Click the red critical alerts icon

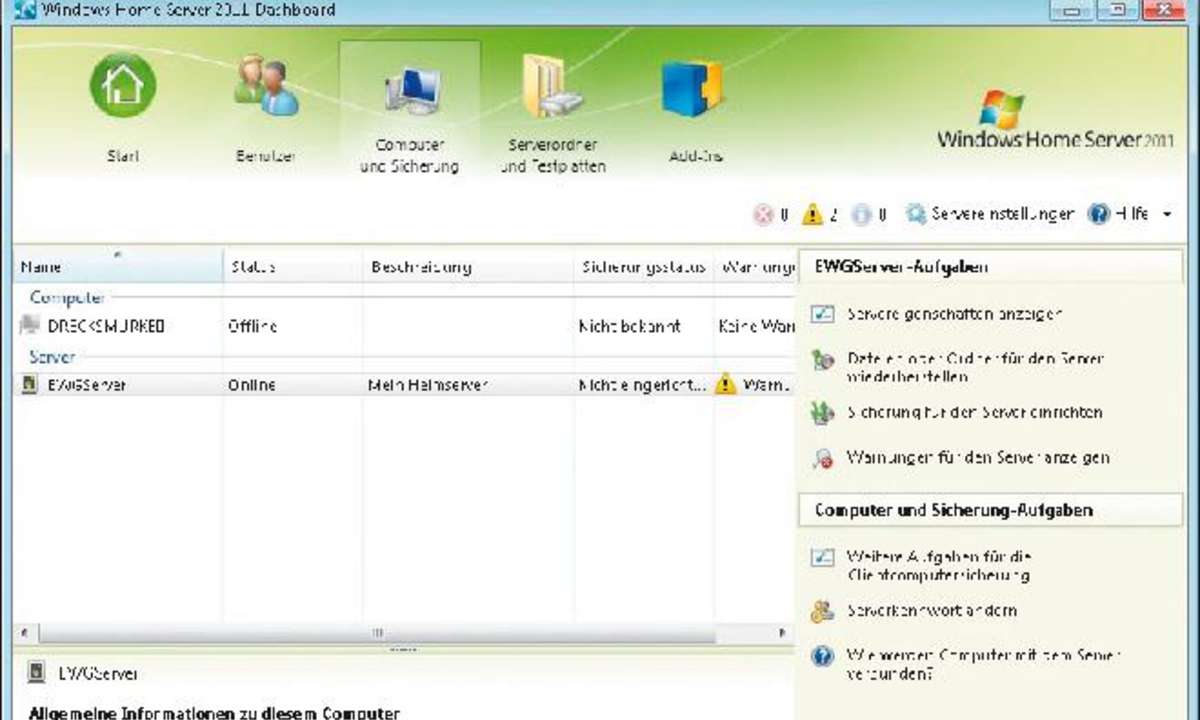[763, 214]
